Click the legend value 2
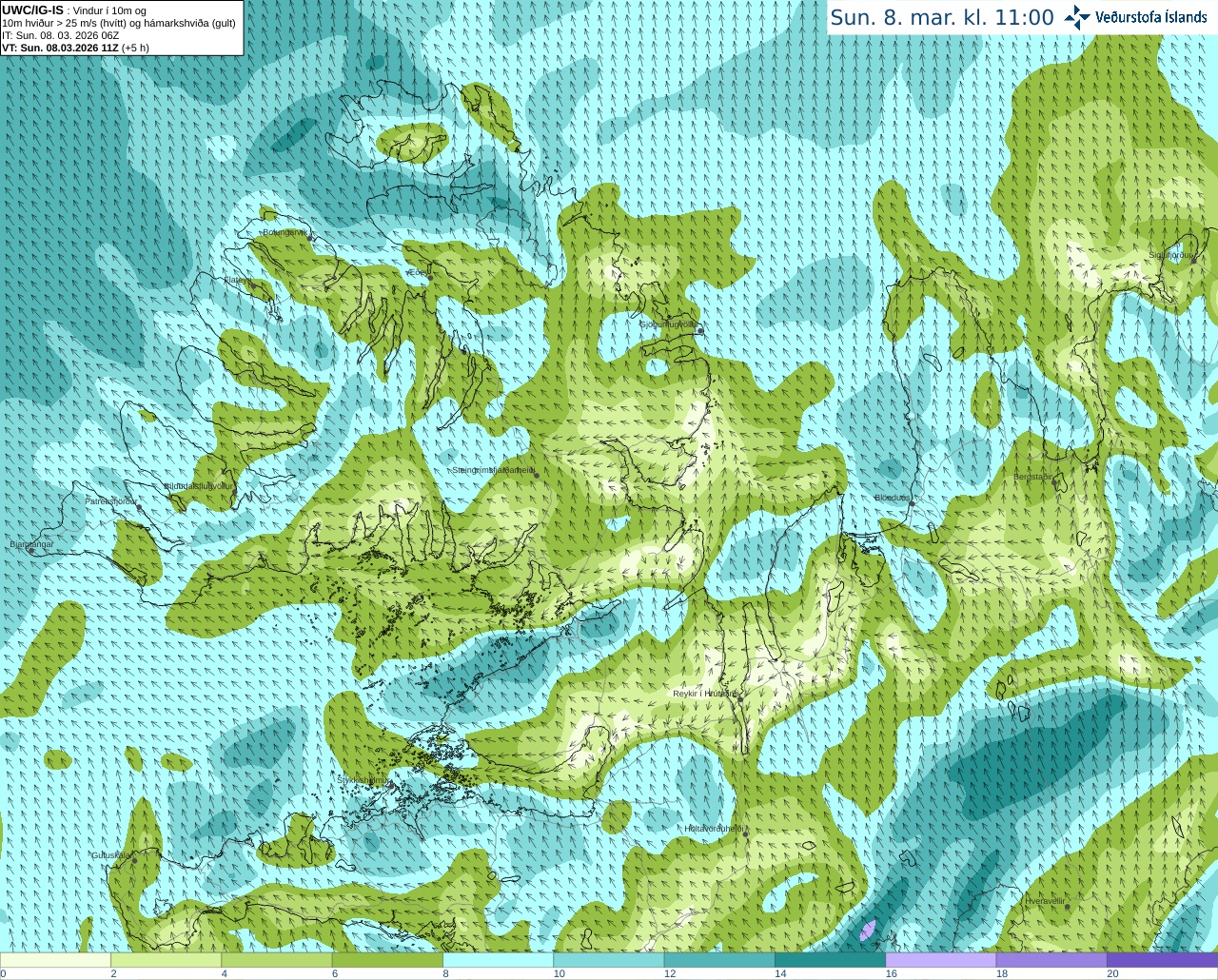This screenshot has width=1218, height=980. tap(113, 973)
